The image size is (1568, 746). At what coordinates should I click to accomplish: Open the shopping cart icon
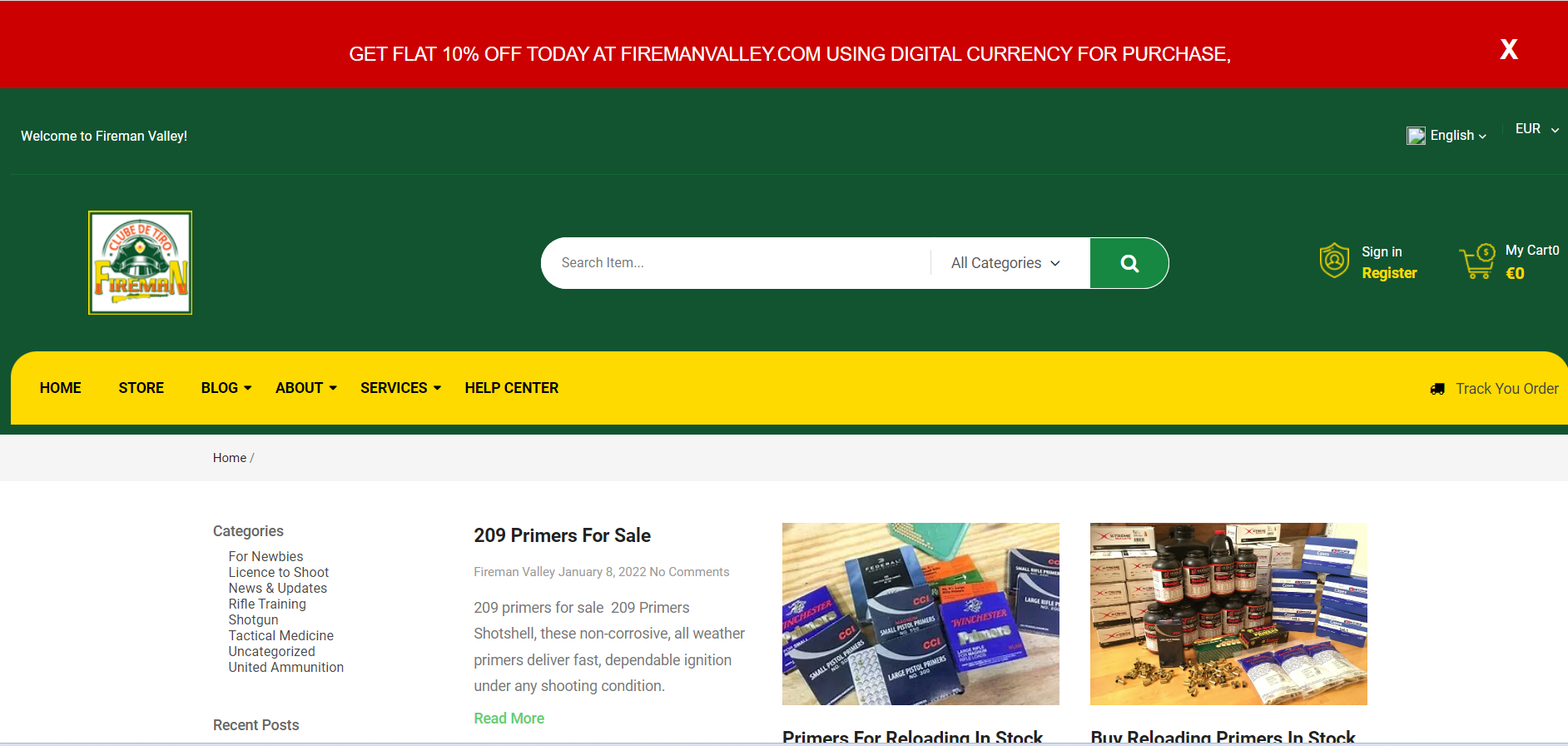tap(1477, 261)
